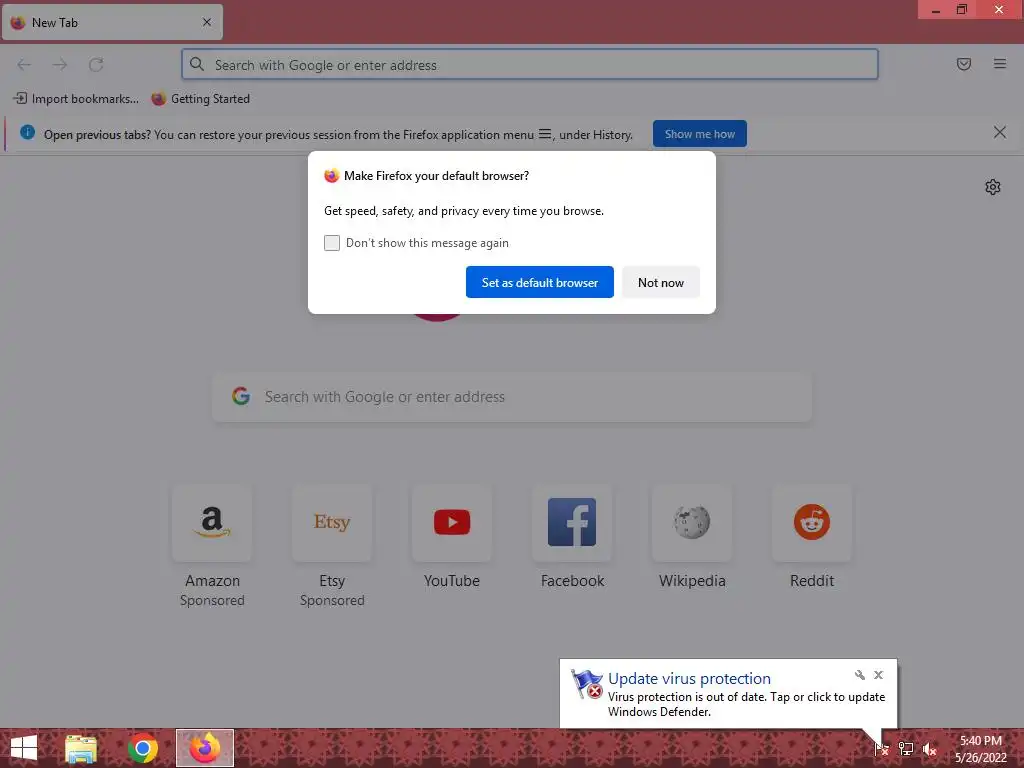This screenshot has height=768, width=1024.
Task: Click the Action Center flag tray icon
Action: 881,748
